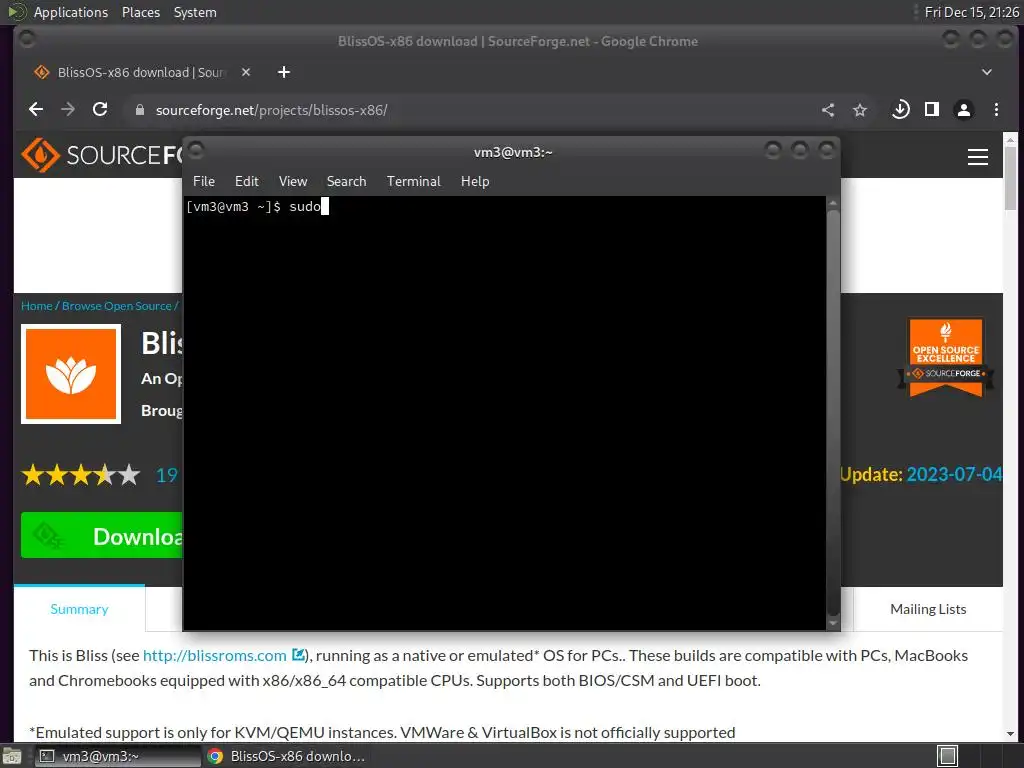The image size is (1024, 768).
Task: Open the terminal Search menu
Action: [346, 181]
